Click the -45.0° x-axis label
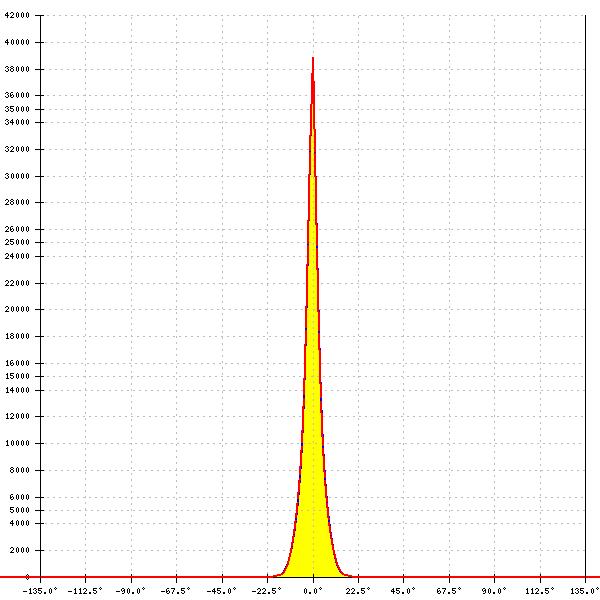Screen dimensions: 600x600 point(222,591)
